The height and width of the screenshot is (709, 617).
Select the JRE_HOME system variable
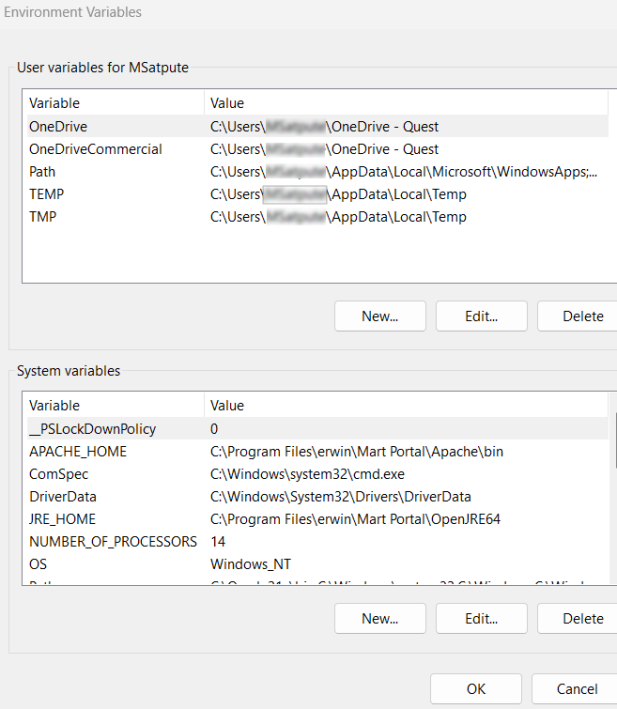pos(62,519)
